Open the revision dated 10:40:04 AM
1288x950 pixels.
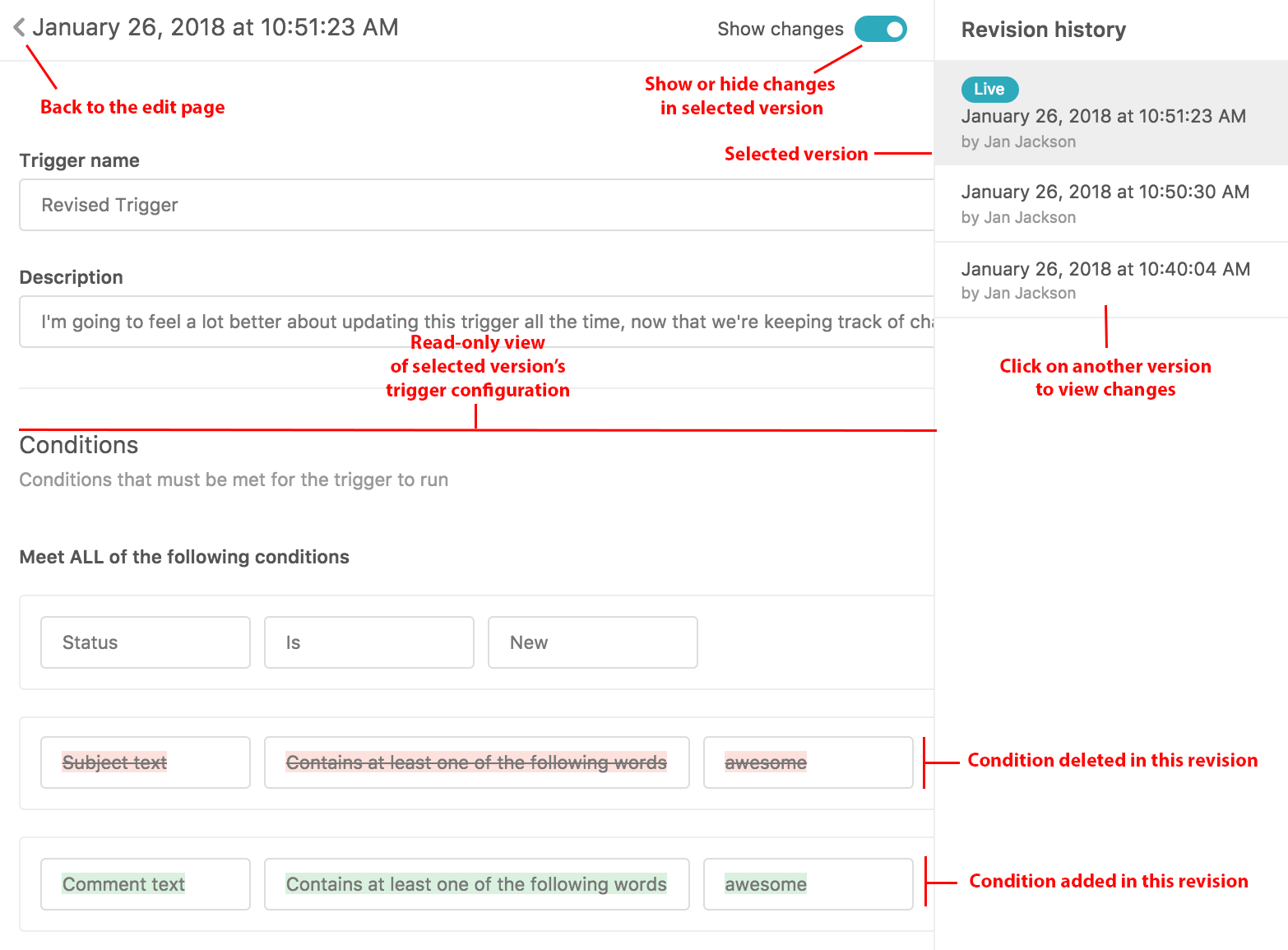point(1105,269)
